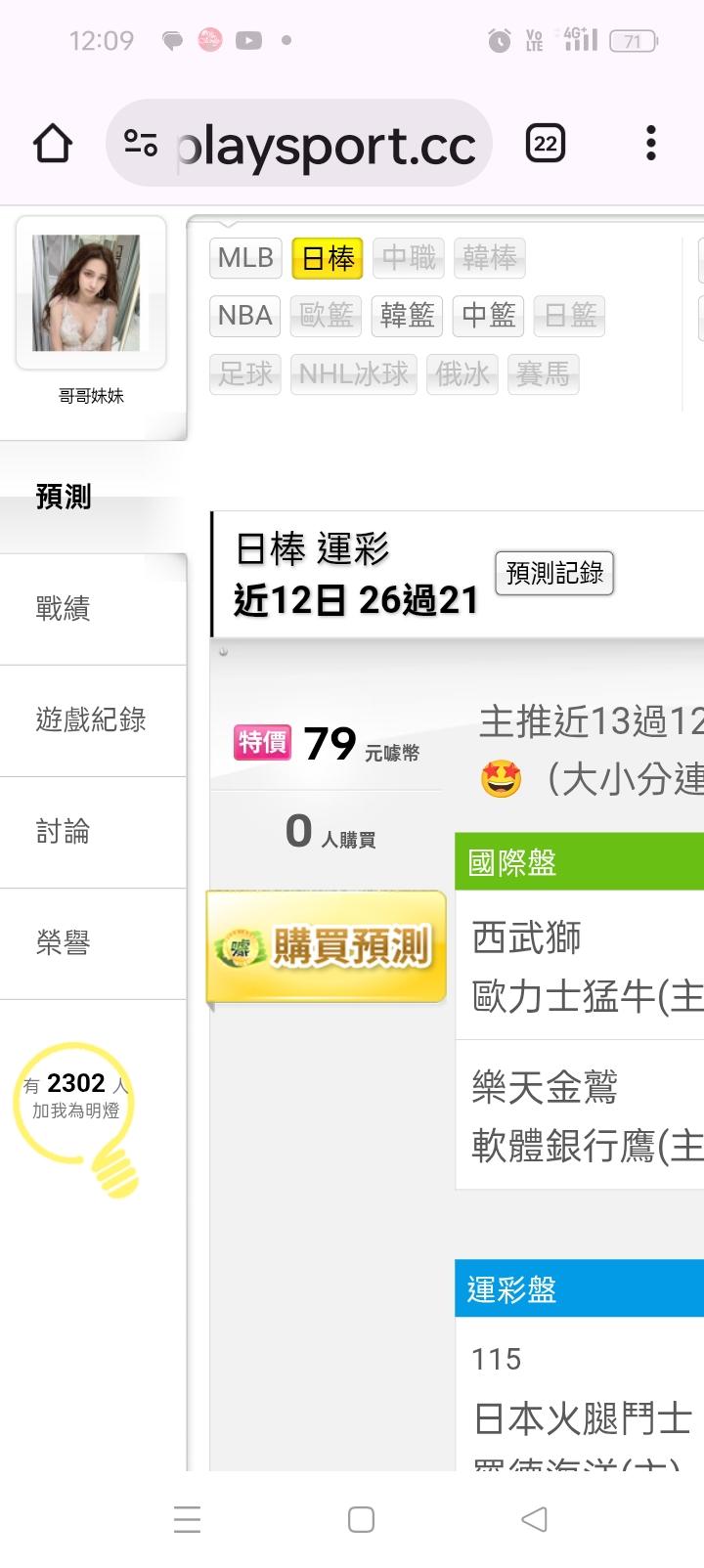Tap the Android home square icon
This screenshot has height=1568, width=704.
(x=361, y=1518)
